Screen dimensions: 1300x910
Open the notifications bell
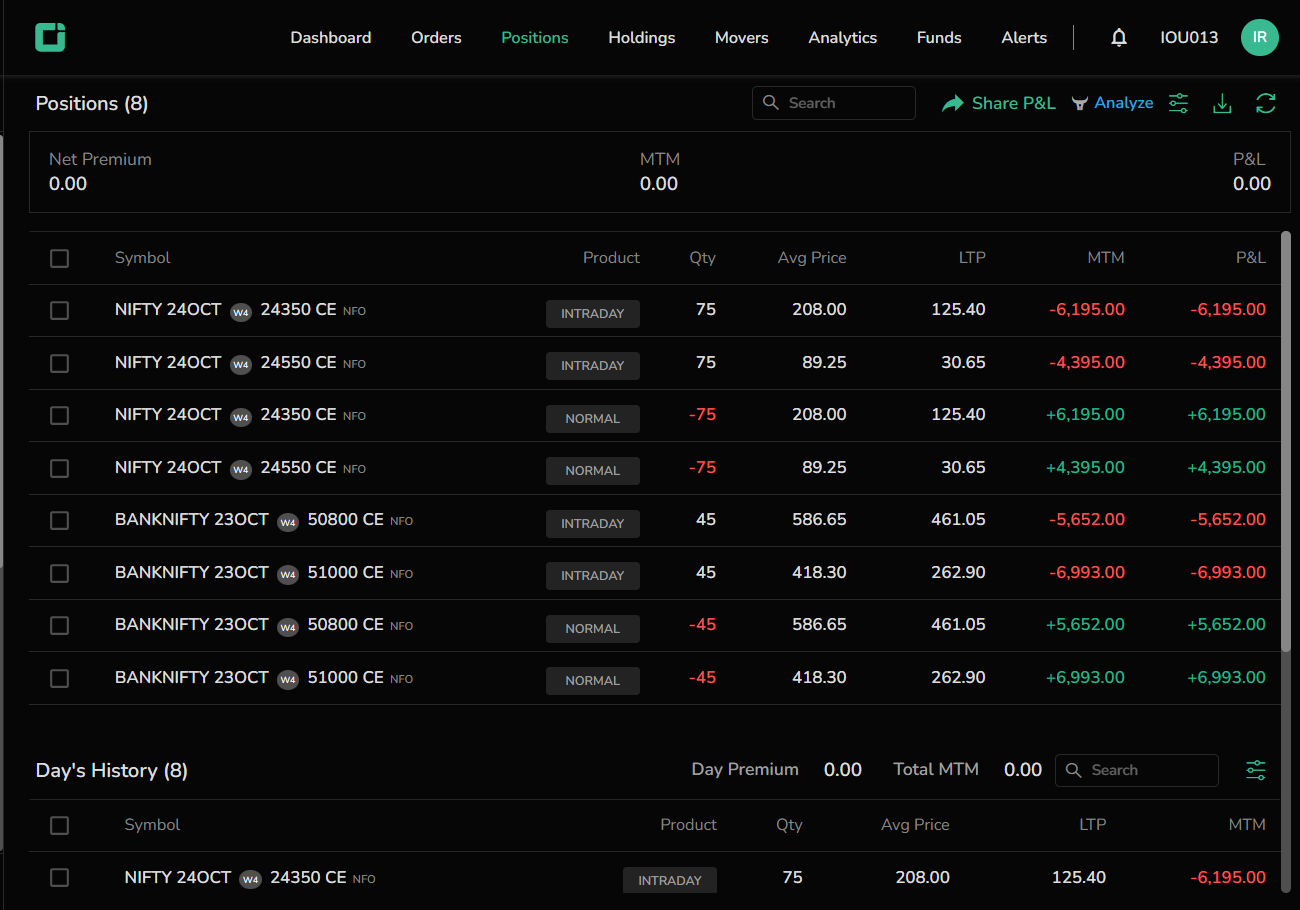(1119, 38)
